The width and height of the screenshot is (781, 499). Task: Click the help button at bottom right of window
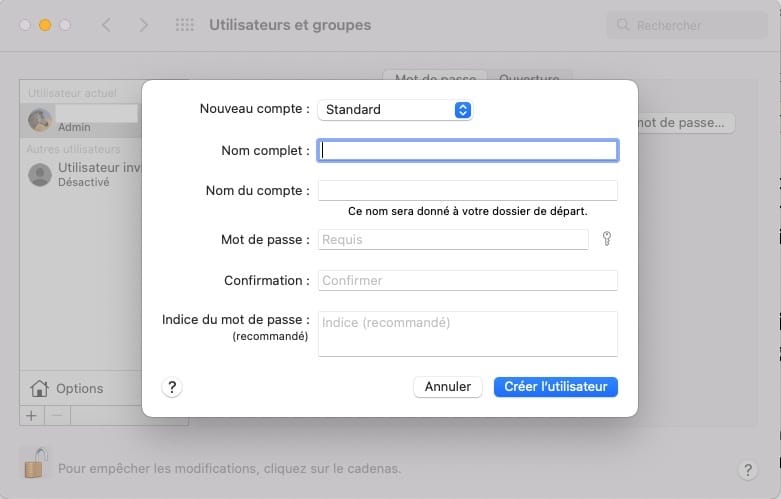(x=747, y=469)
